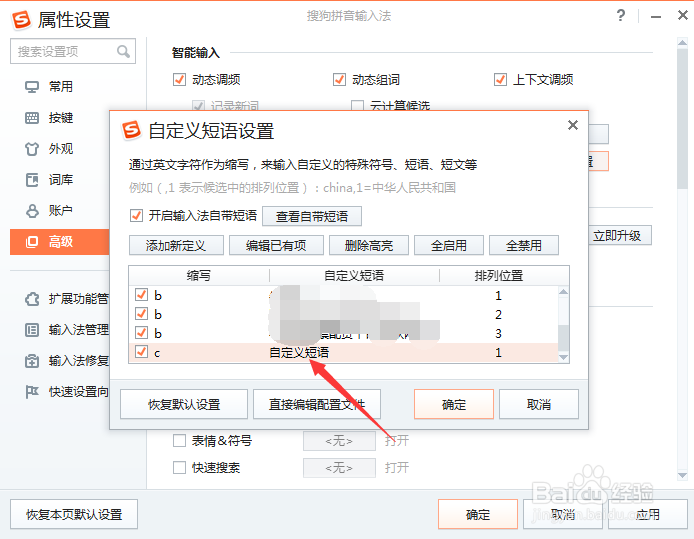Viewport: 694px width, 539px height.
Task: Open 快速搜索 hotkey <无> dropdown
Action: pyautogui.click(x=339, y=468)
